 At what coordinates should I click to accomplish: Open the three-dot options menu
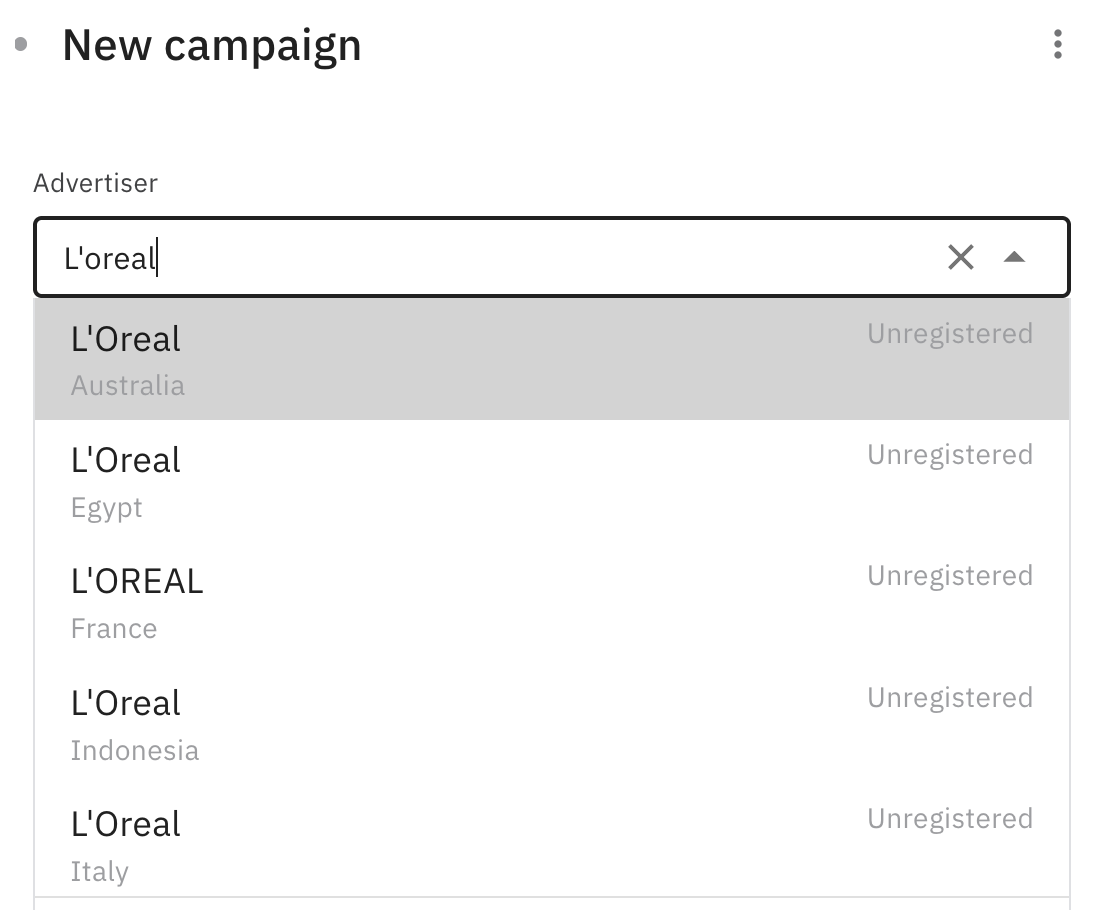1058,45
